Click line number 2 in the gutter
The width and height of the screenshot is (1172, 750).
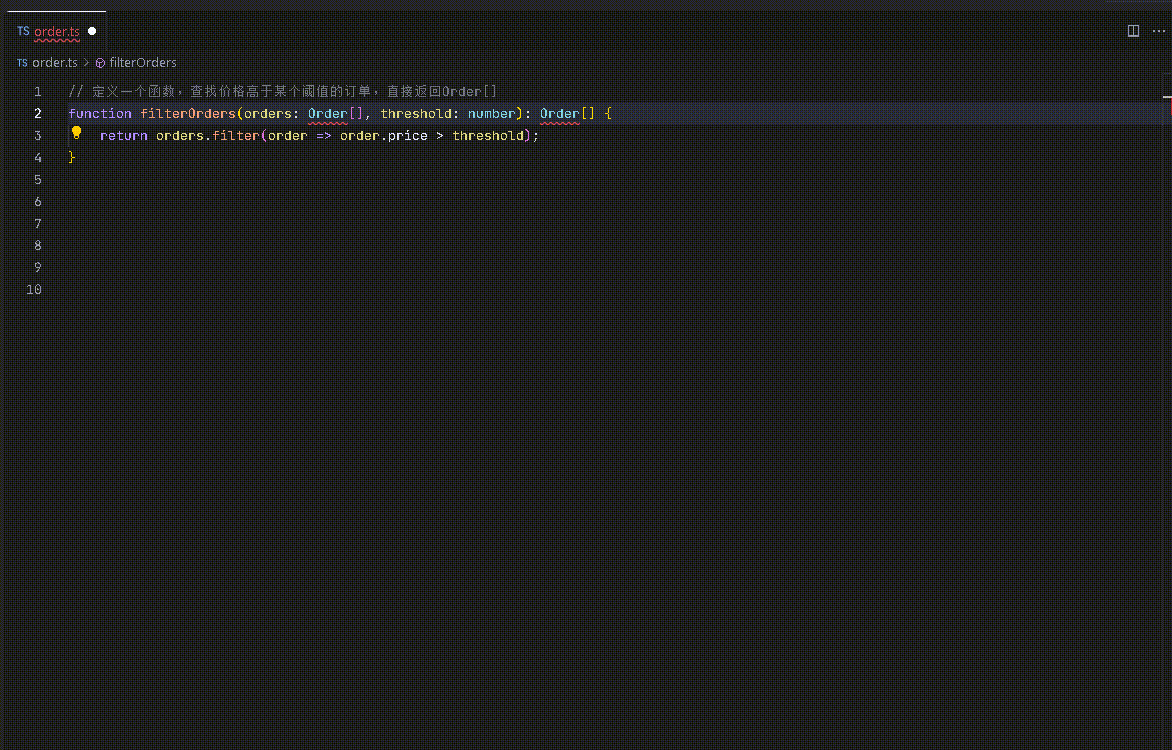coord(37,114)
